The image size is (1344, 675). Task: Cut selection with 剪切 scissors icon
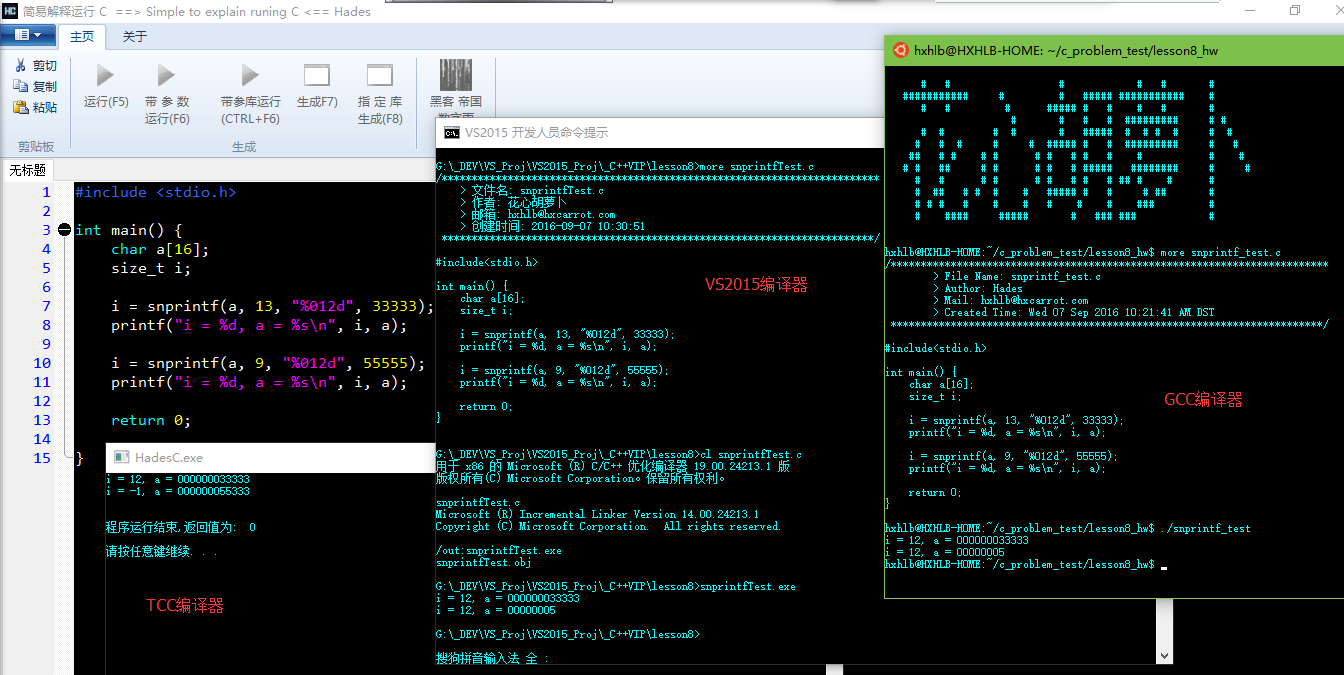[x=35, y=65]
